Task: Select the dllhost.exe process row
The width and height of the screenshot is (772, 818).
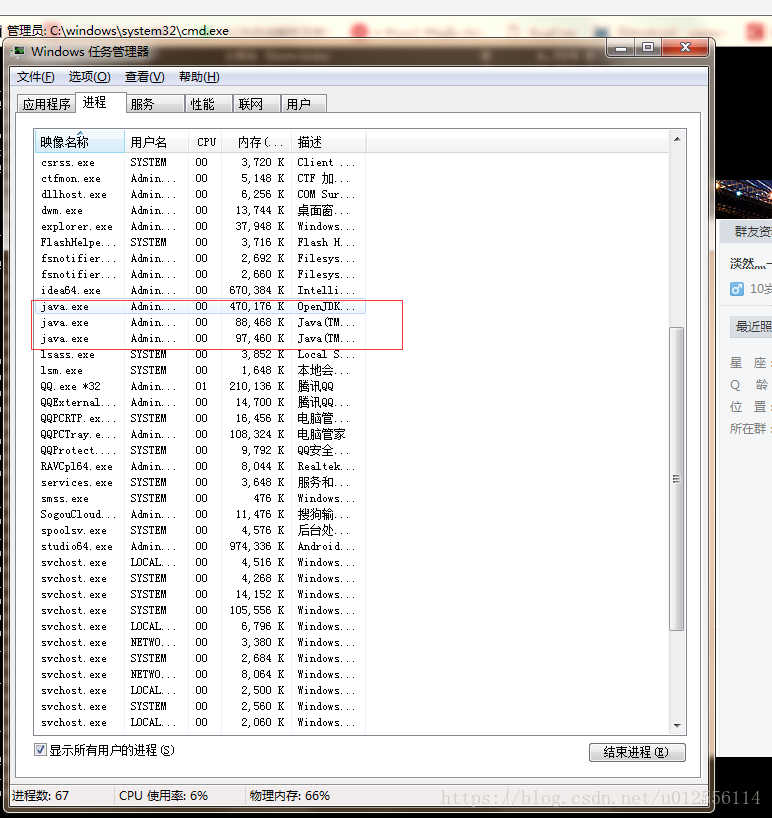Action: [200, 195]
